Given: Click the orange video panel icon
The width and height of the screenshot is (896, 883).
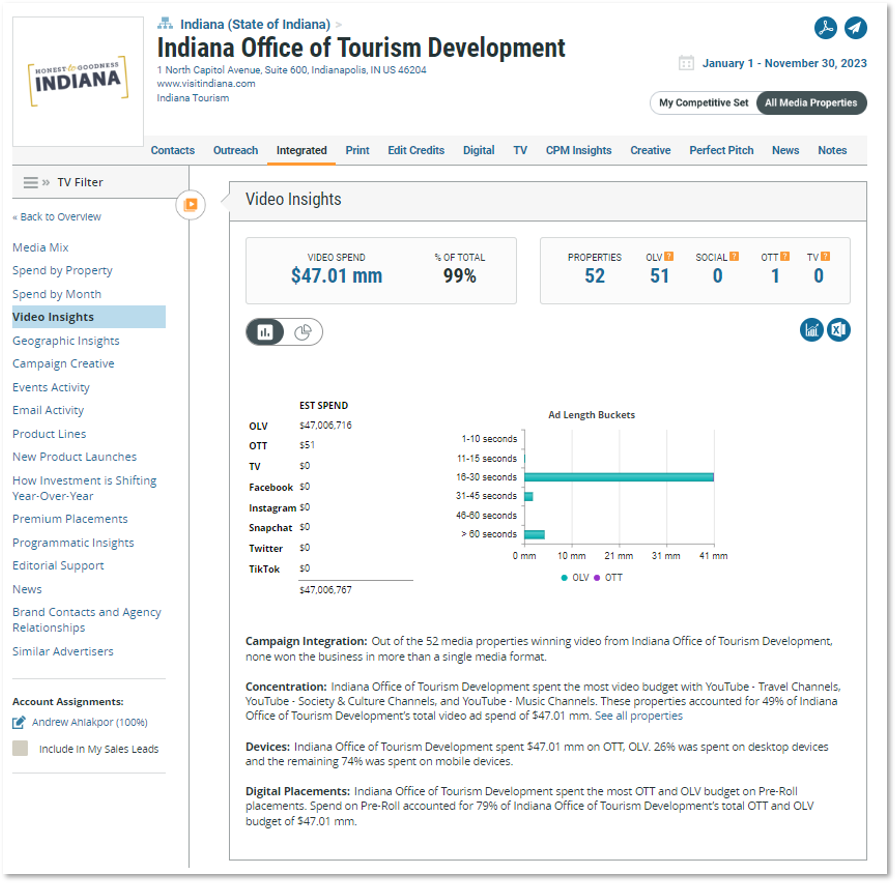Looking at the screenshot, I should (190, 205).
